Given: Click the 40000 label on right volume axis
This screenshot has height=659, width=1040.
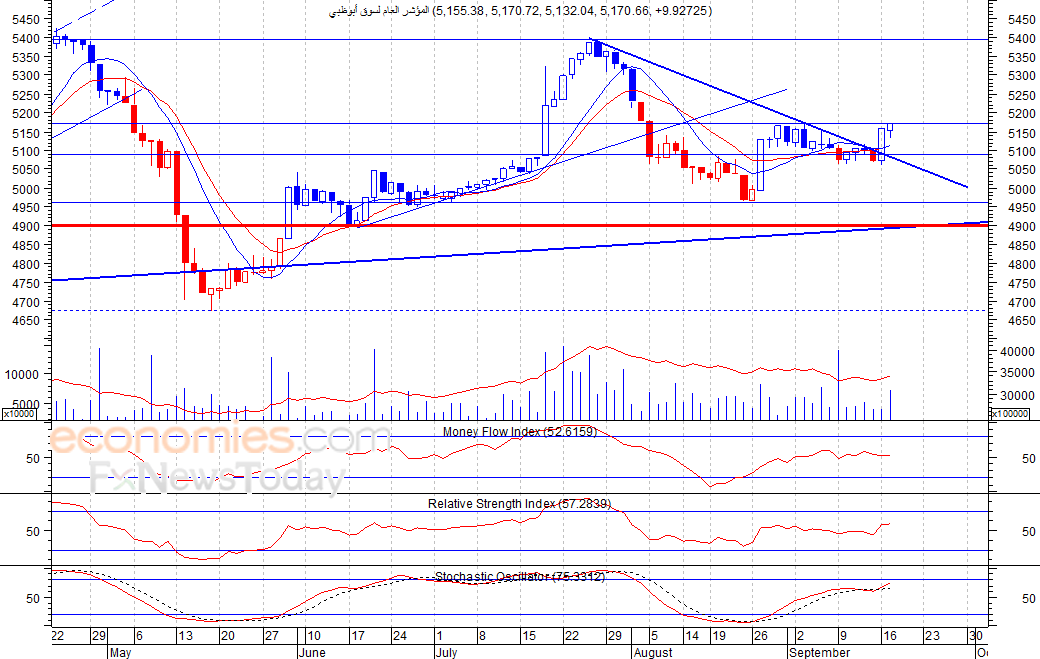Looking at the screenshot, I should pos(1017,351).
